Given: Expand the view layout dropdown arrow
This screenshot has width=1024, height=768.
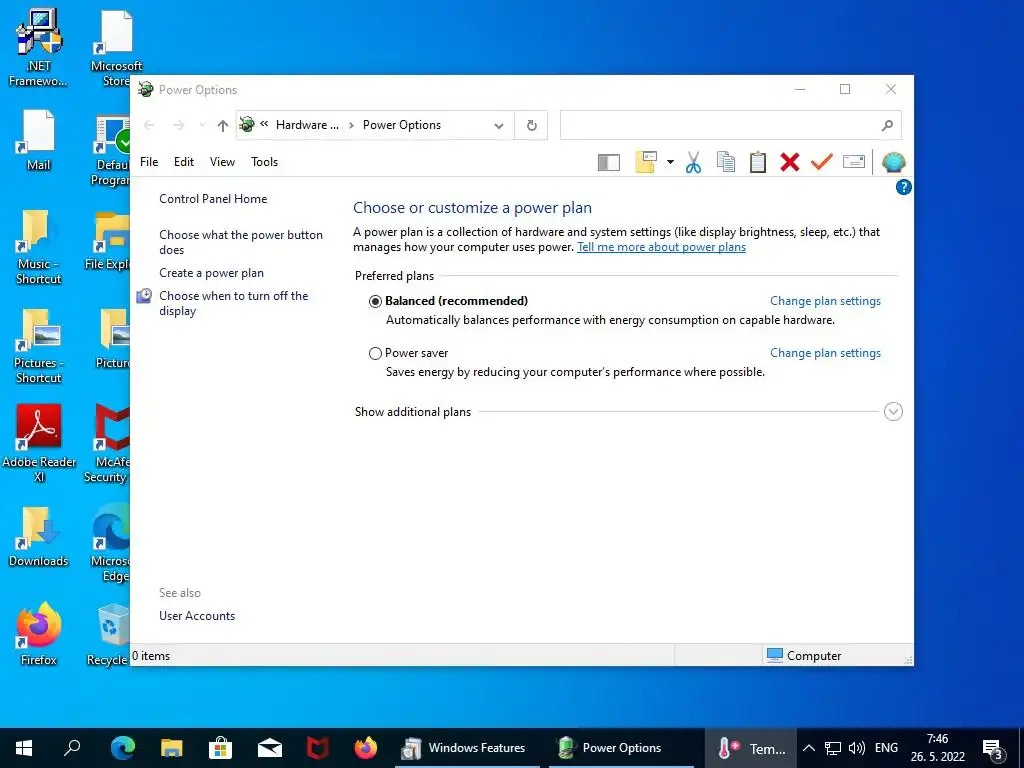Looking at the screenshot, I should coord(670,162).
